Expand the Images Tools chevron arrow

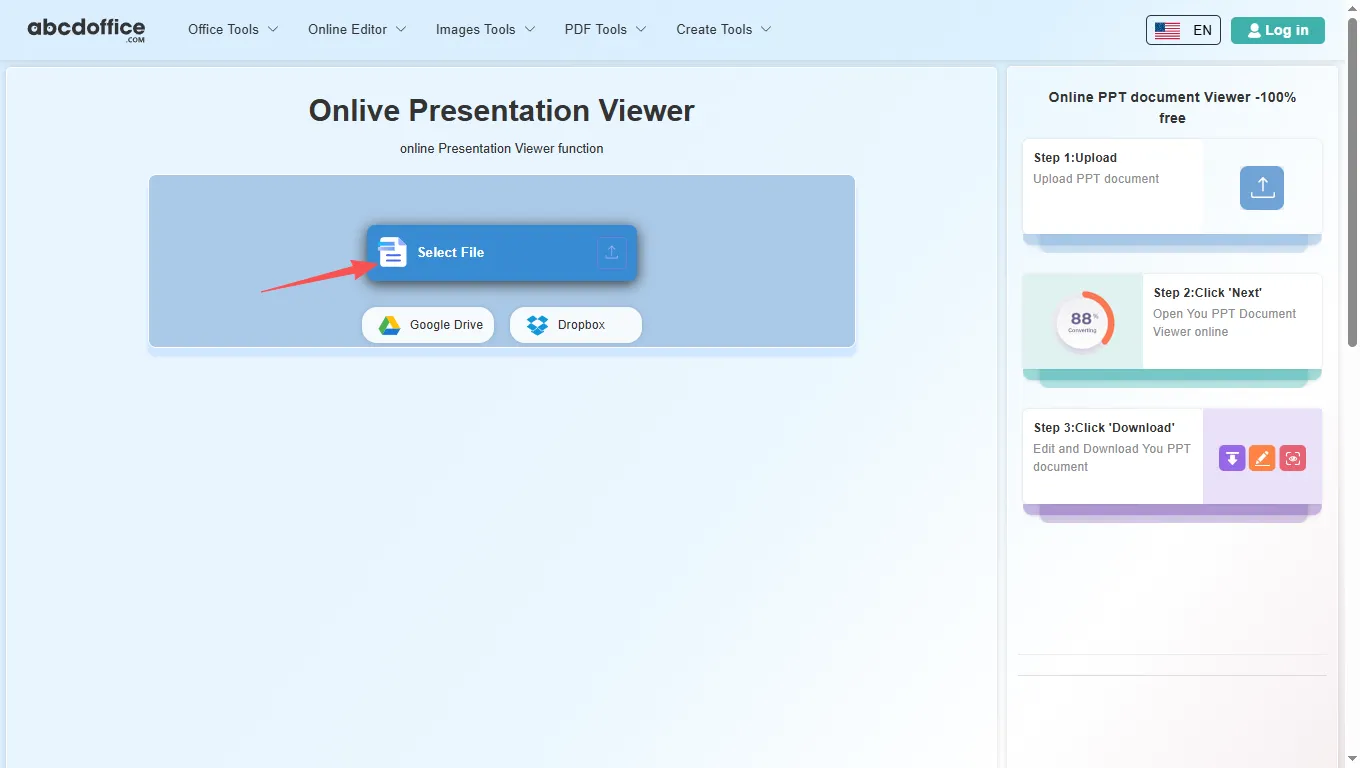coord(530,30)
